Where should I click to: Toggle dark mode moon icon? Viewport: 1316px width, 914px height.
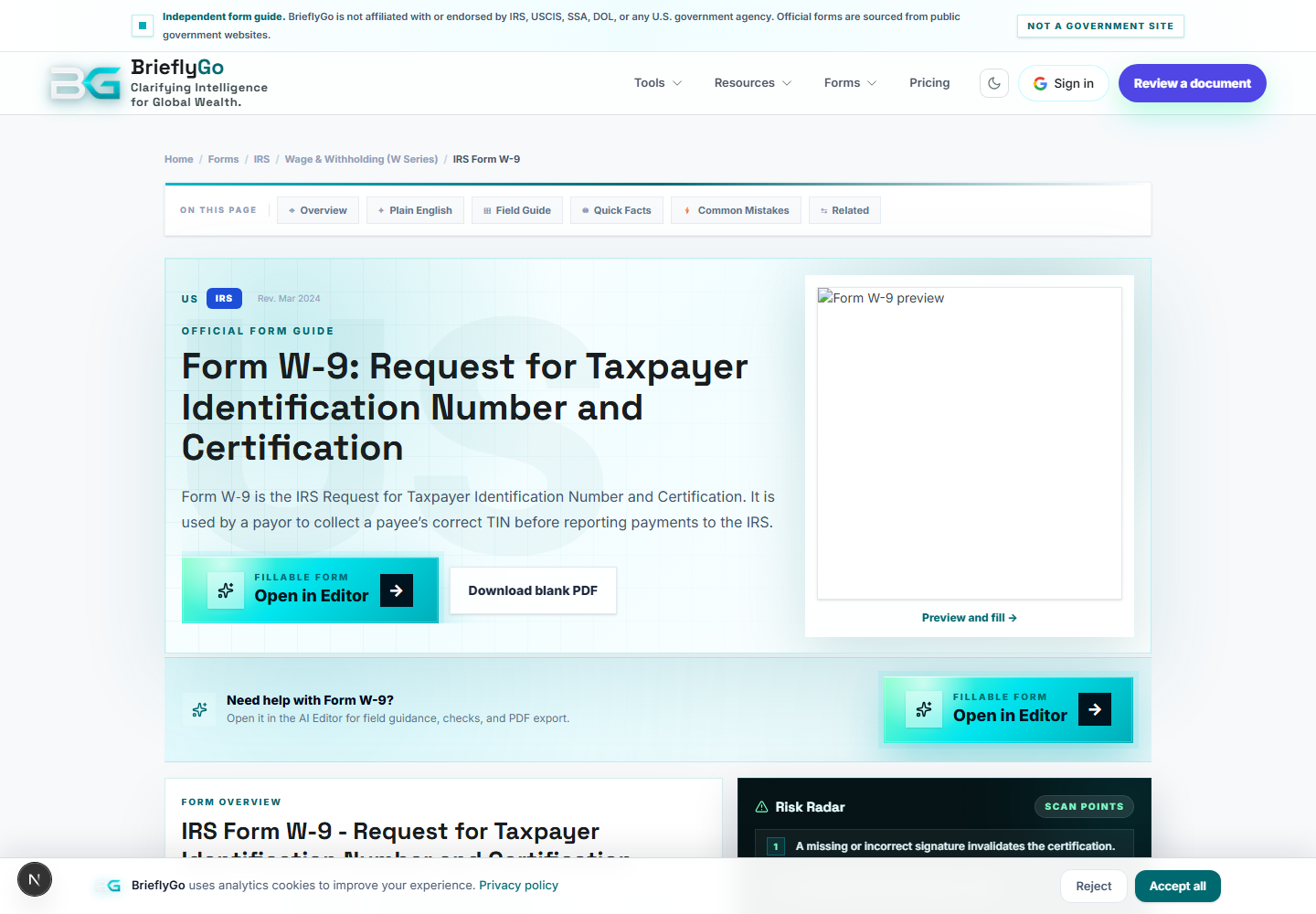[x=994, y=83]
